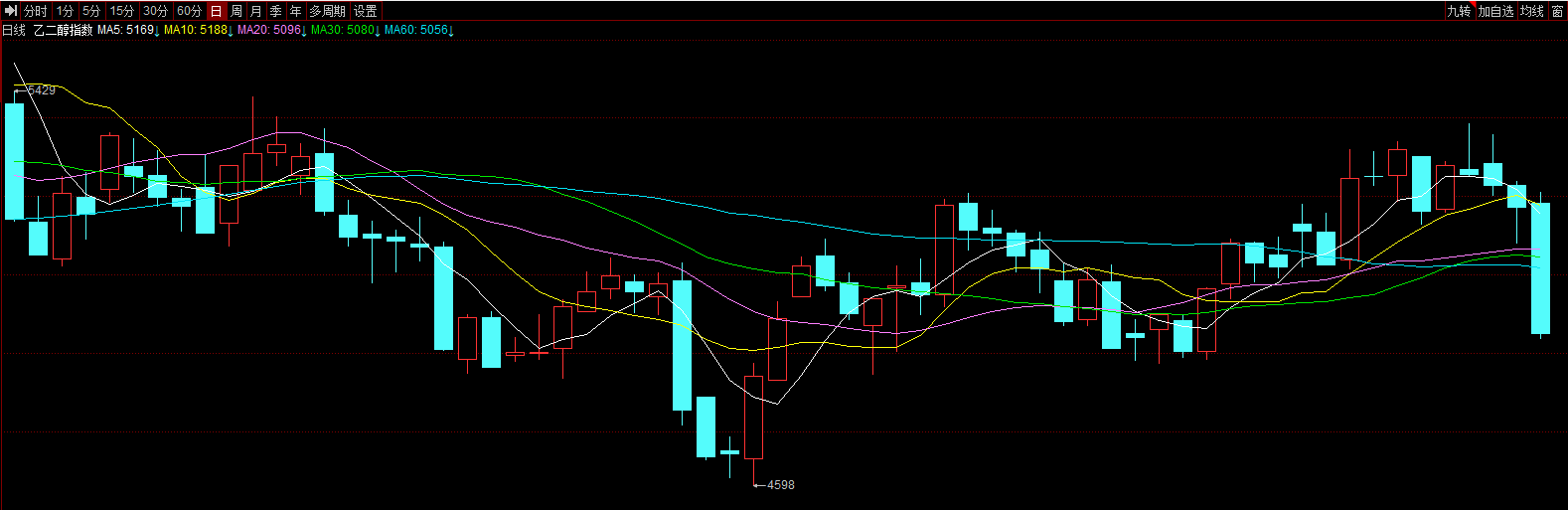Image resolution: width=1568 pixels, height=510 pixels.
Task: Switch to the 分时 intraday view
Action: (36, 11)
